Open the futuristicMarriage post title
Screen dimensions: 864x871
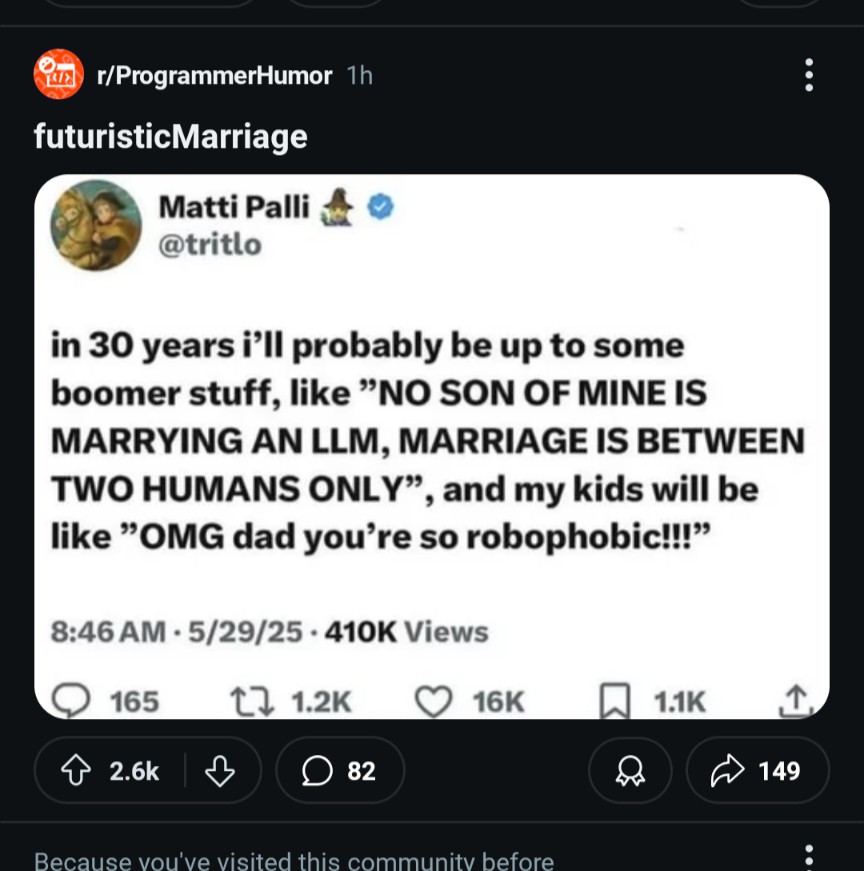coord(171,135)
